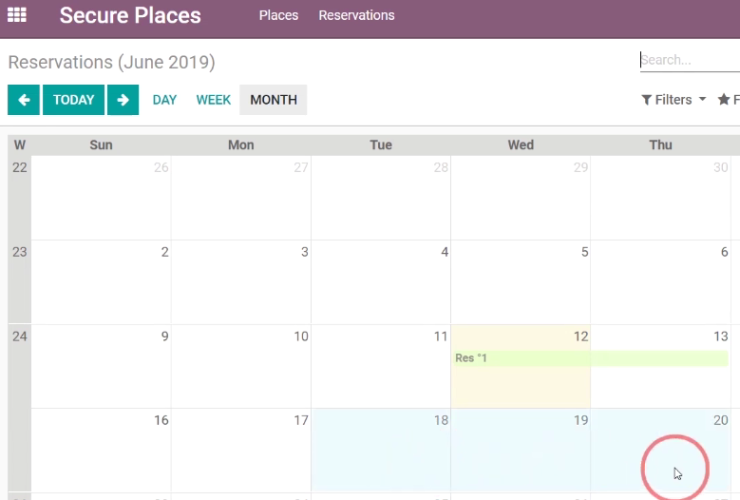This screenshot has width=740, height=500.
Task: Select the MONTH view button
Action: pyautogui.click(x=273, y=100)
